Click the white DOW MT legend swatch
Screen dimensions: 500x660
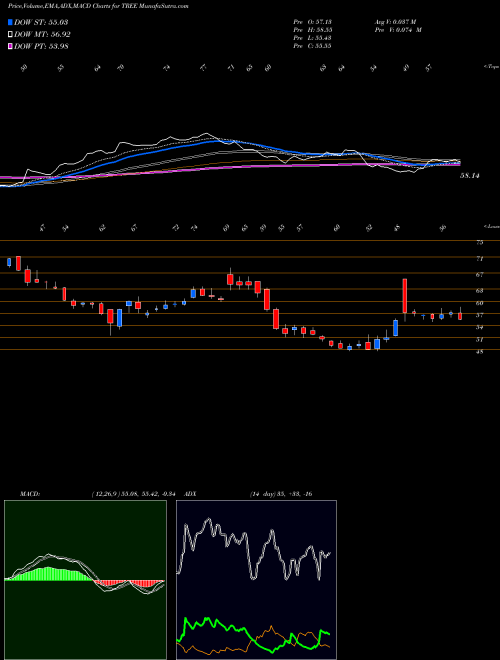pos(11,34)
